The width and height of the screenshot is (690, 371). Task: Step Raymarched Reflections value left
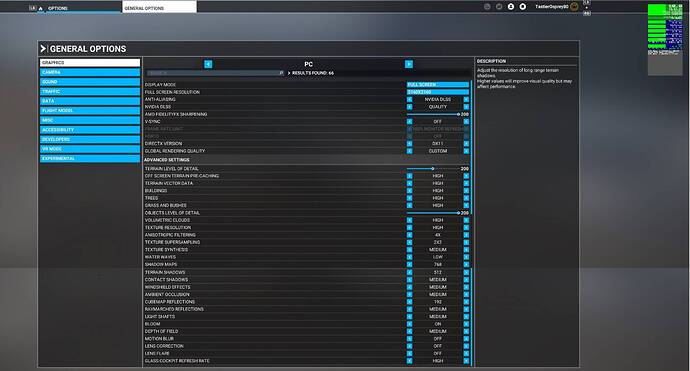(410, 309)
